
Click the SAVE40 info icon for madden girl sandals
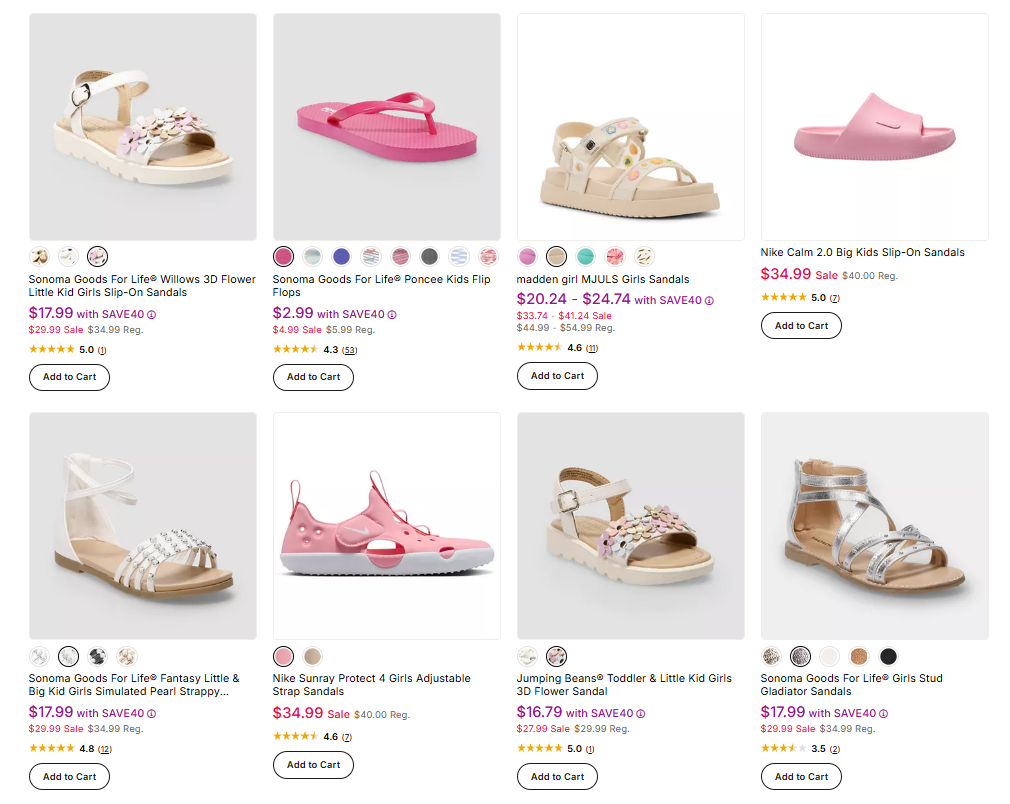click(710, 300)
